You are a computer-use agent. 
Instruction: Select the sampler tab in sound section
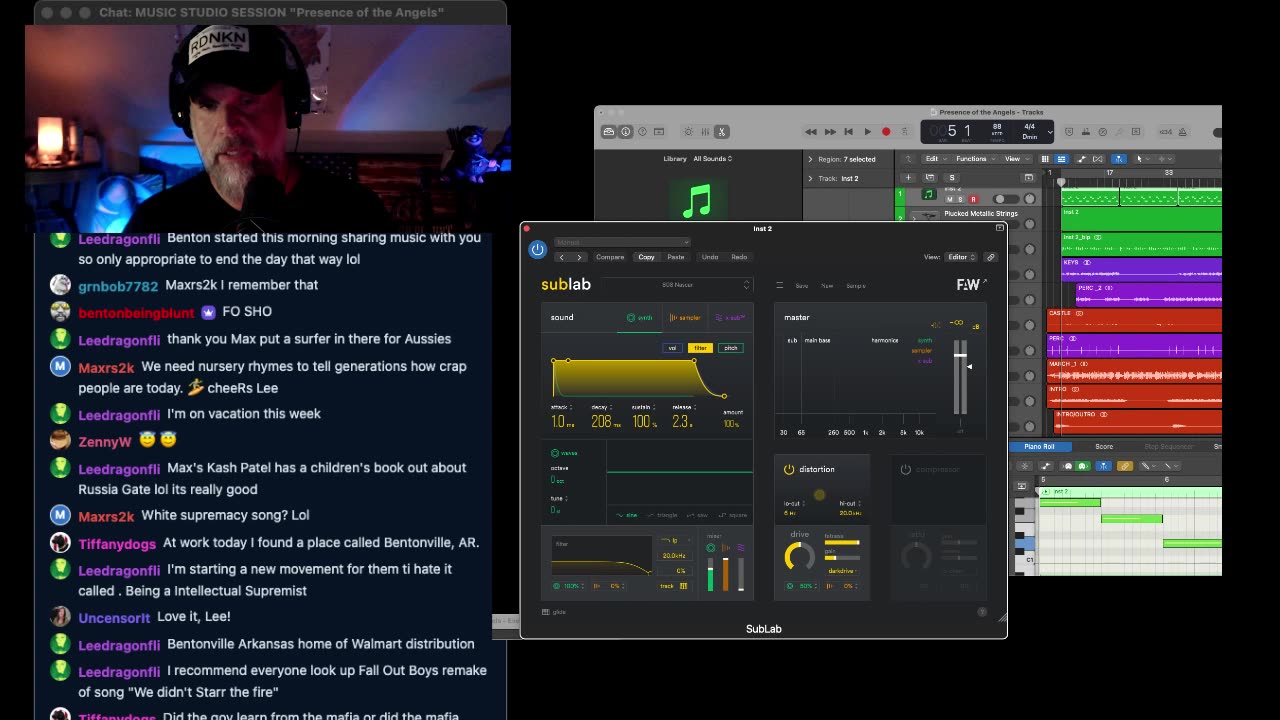point(685,318)
